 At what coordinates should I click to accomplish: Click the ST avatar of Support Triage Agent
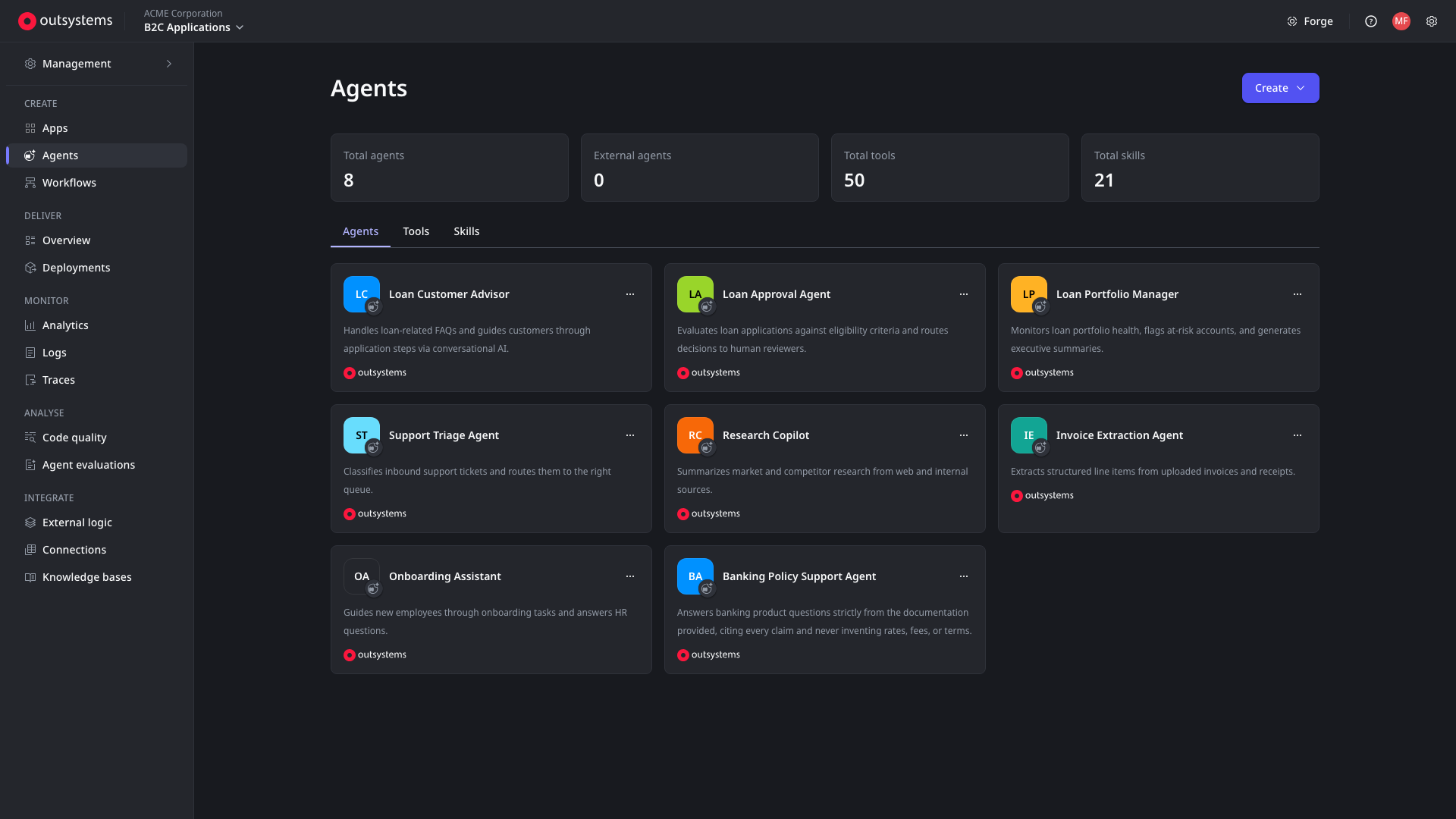(x=362, y=435)
